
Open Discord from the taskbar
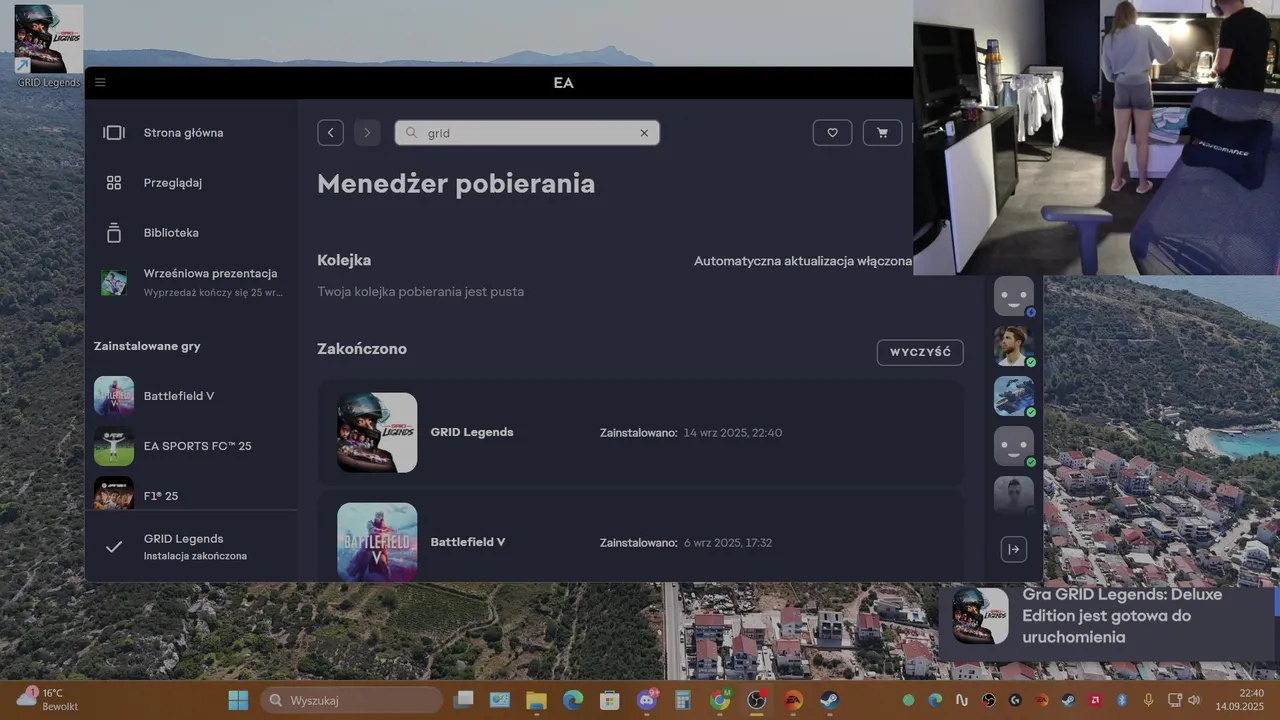[x=647, y=700]
